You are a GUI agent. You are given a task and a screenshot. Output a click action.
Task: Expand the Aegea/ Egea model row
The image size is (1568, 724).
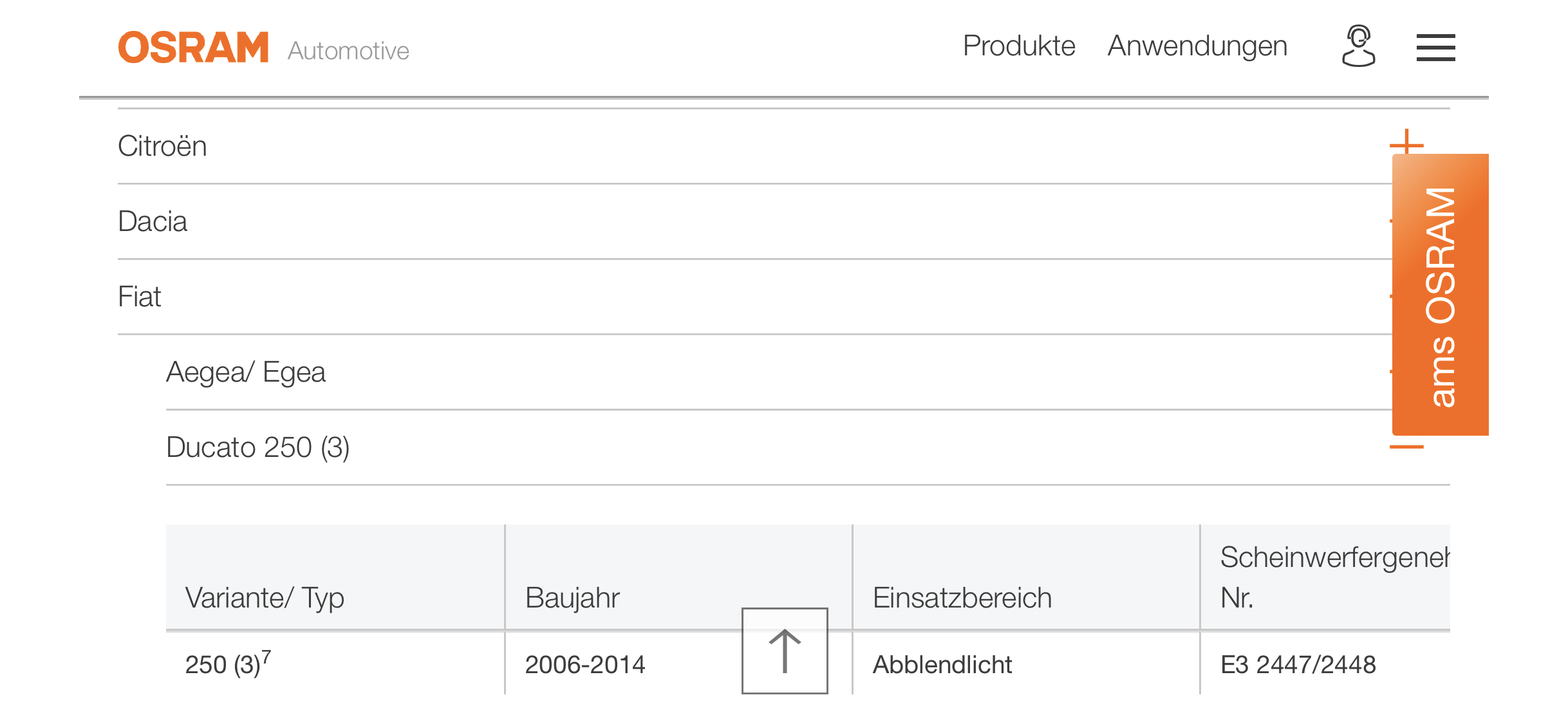779,372
